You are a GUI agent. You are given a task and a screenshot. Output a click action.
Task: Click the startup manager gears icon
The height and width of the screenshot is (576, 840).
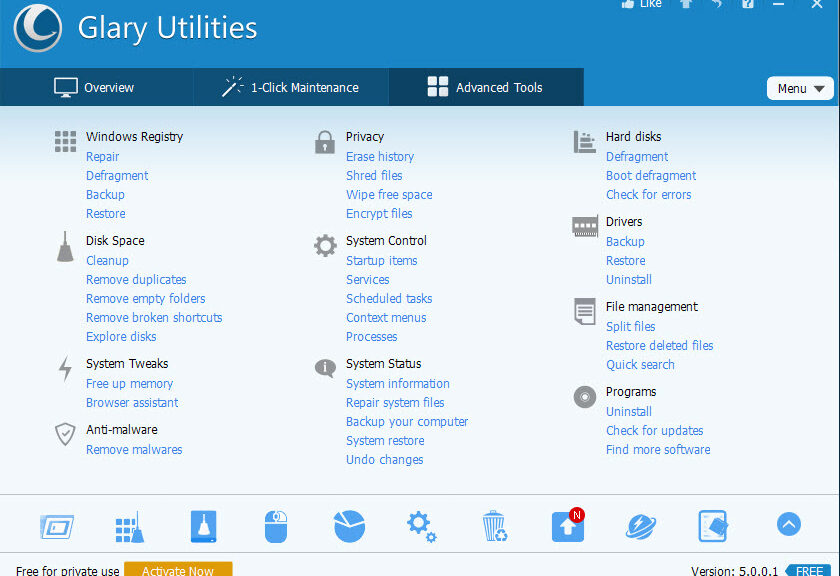[x=421, y=525]
